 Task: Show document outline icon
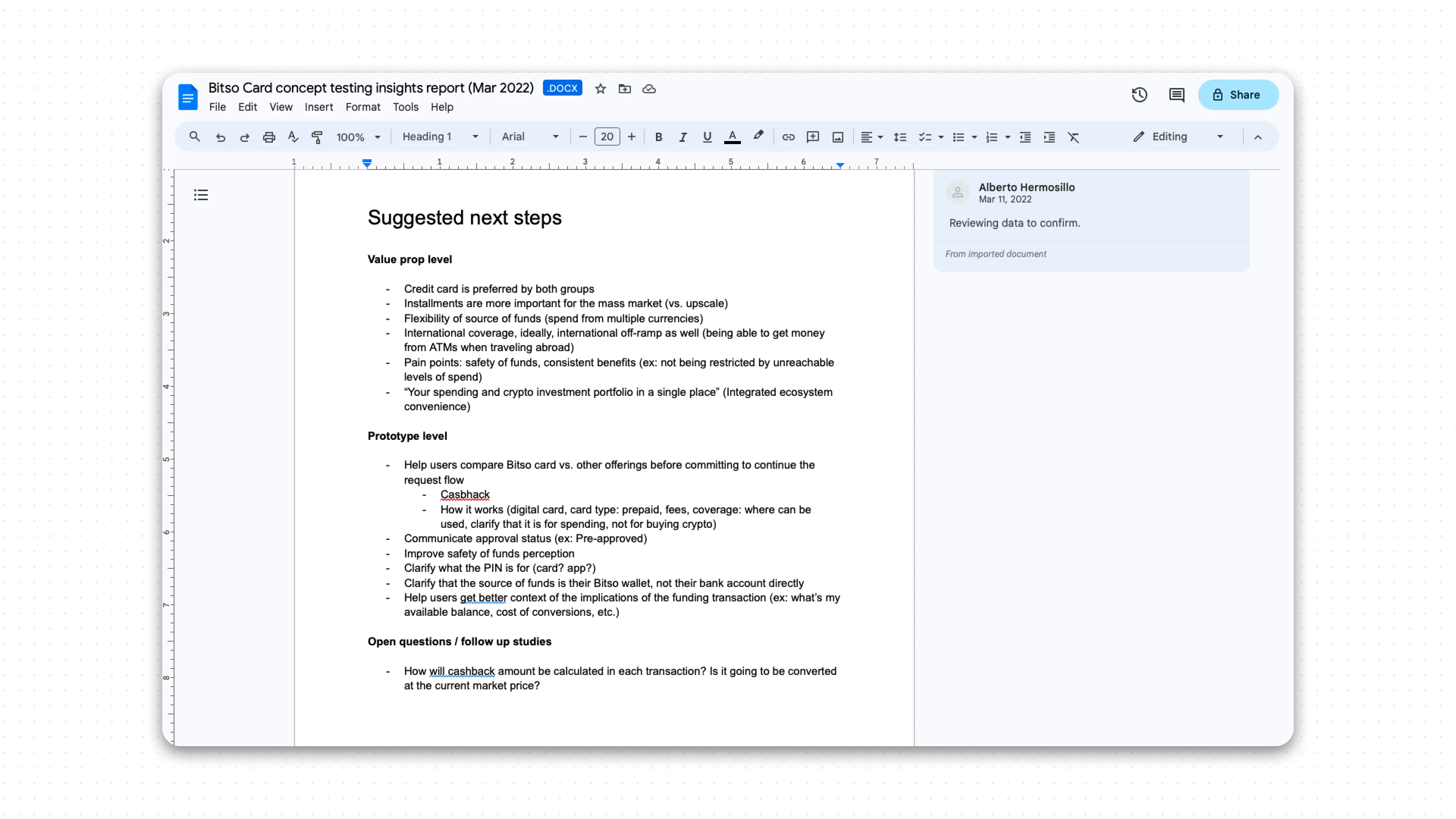201,195
